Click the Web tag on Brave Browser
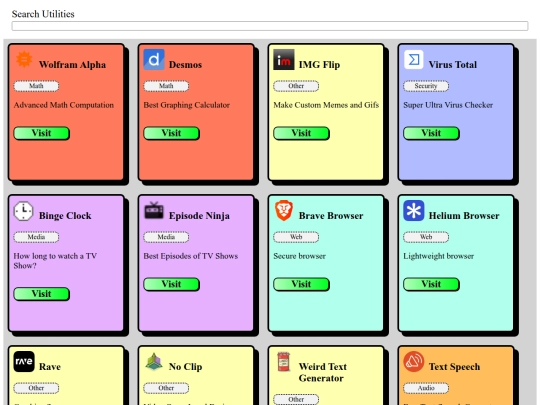Viewport: 540px width, 405px height. pyautogui.click(x=296, y=237)
